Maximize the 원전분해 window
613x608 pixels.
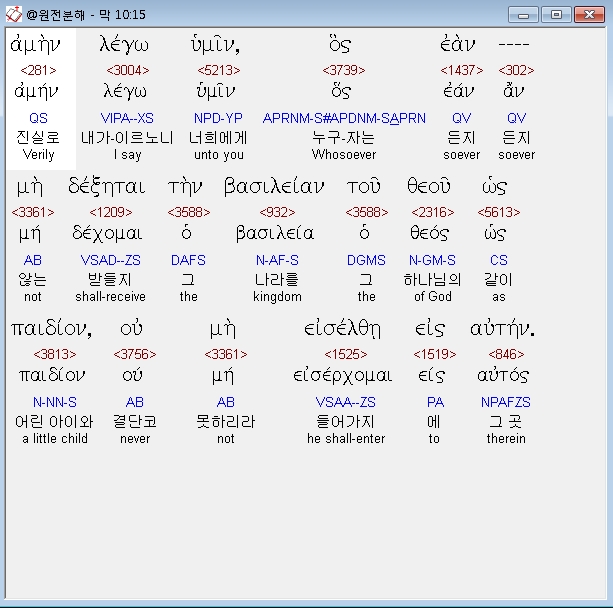(x=556, y=15)
